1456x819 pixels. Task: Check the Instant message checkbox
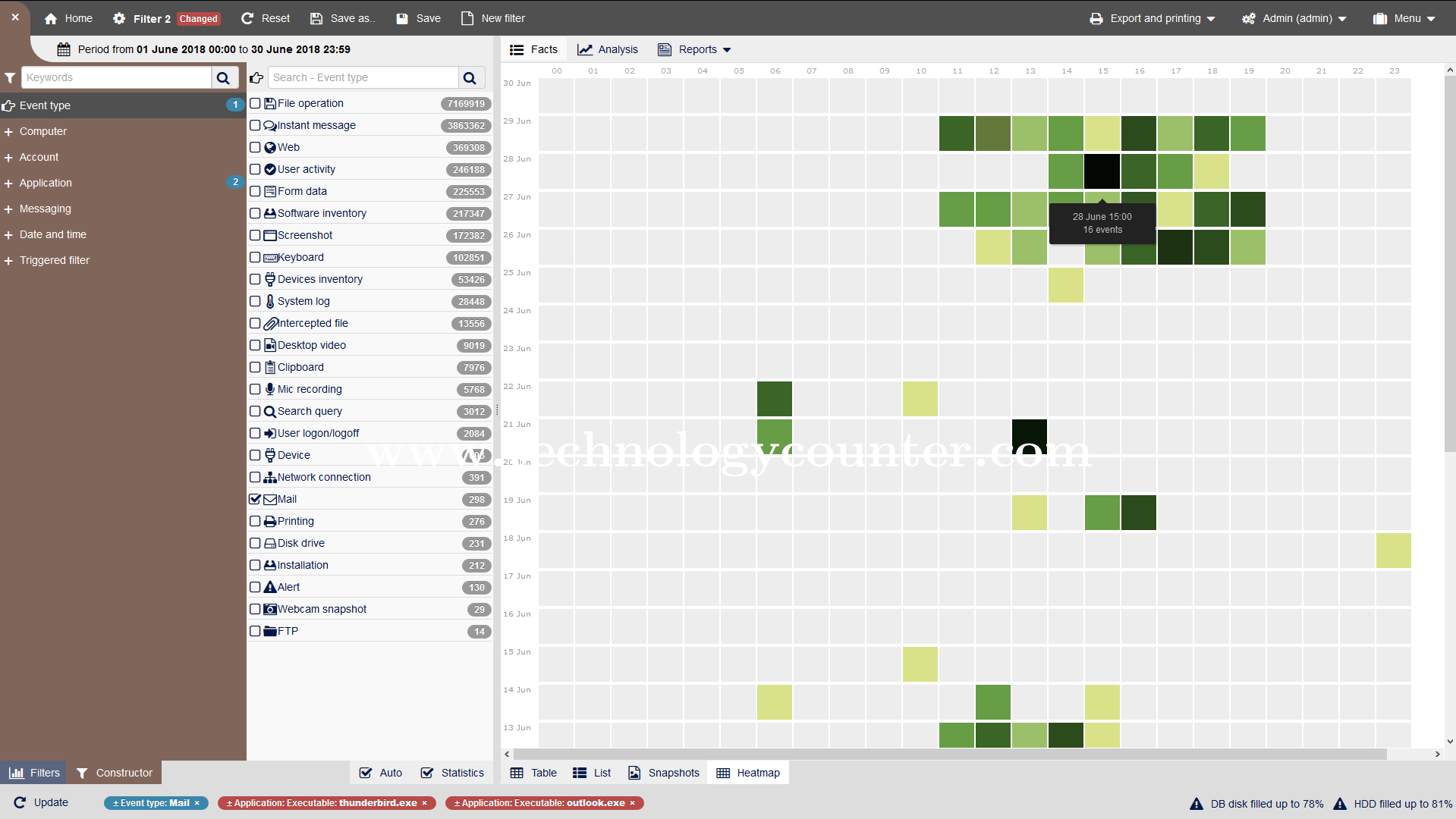pyautogui.click(x=255, y=125)
